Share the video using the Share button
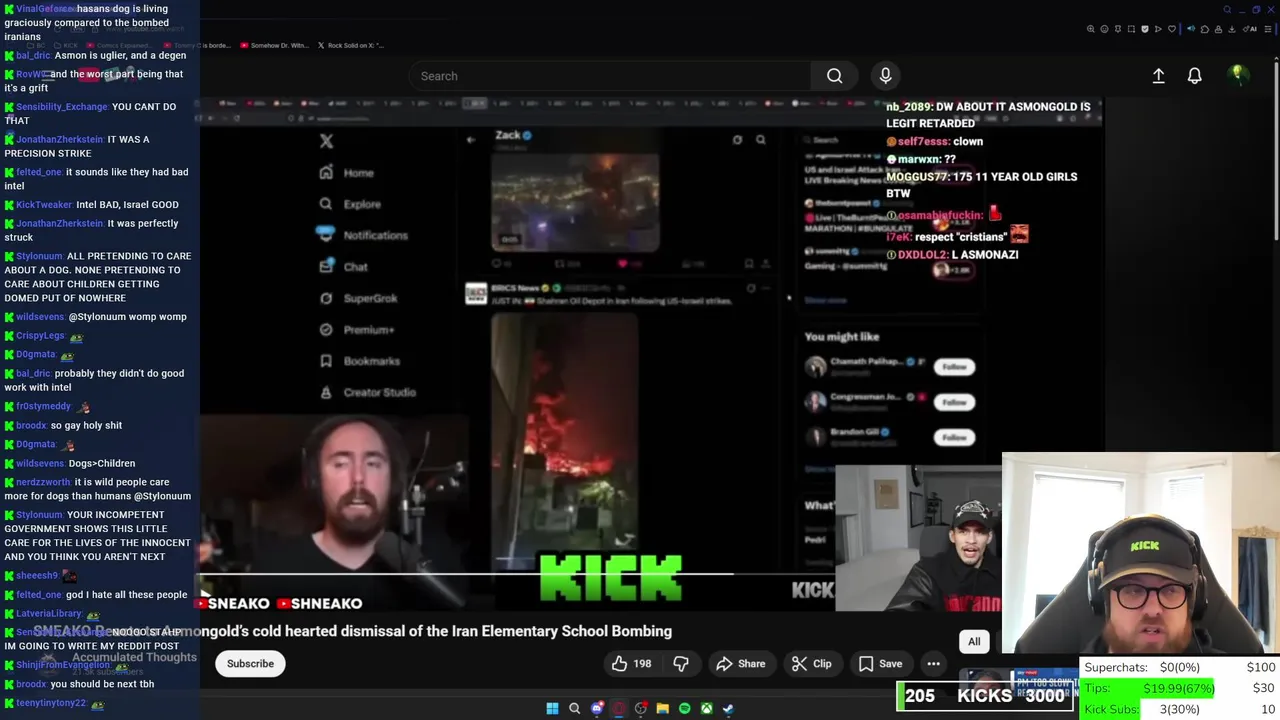 point(740,664)
